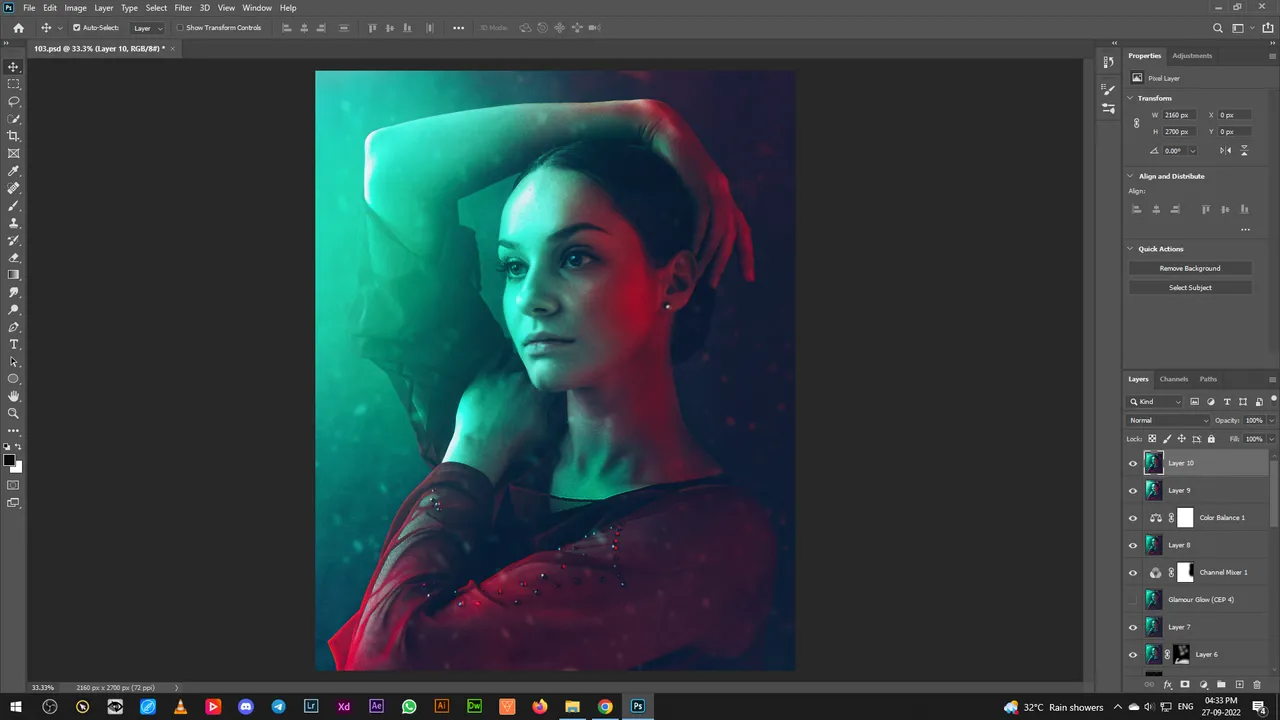
Task: Select the Brush tool
Action: 14,205
